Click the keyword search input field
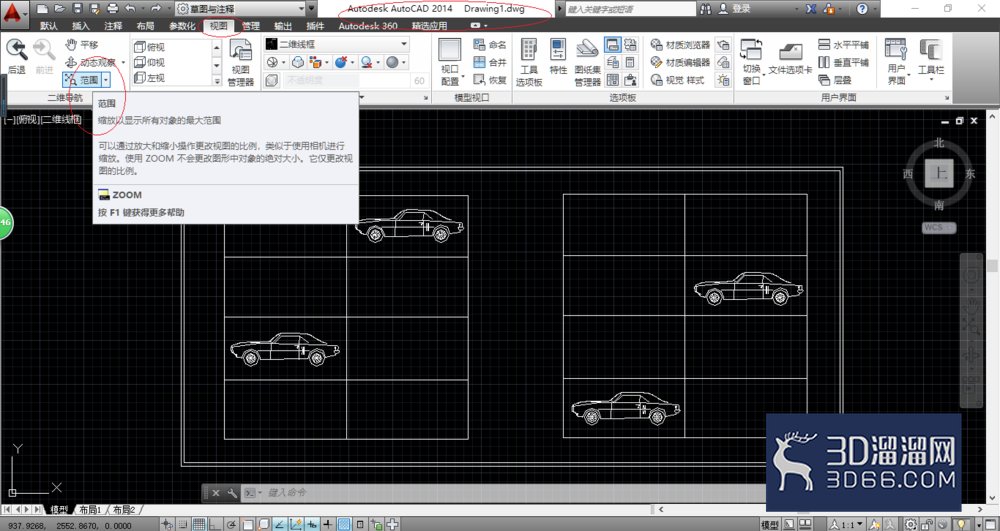 pyautogui.click(x=631, y=9)
